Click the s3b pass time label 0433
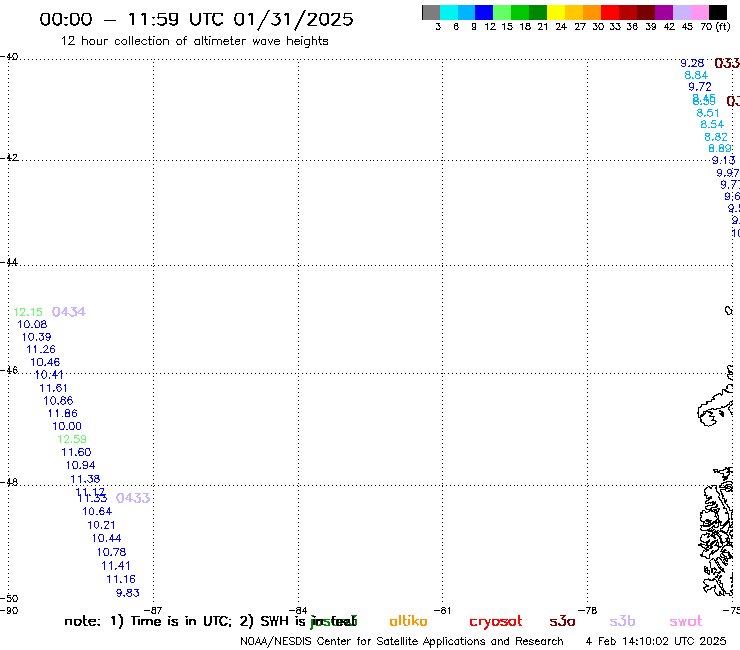 point(133,498)
